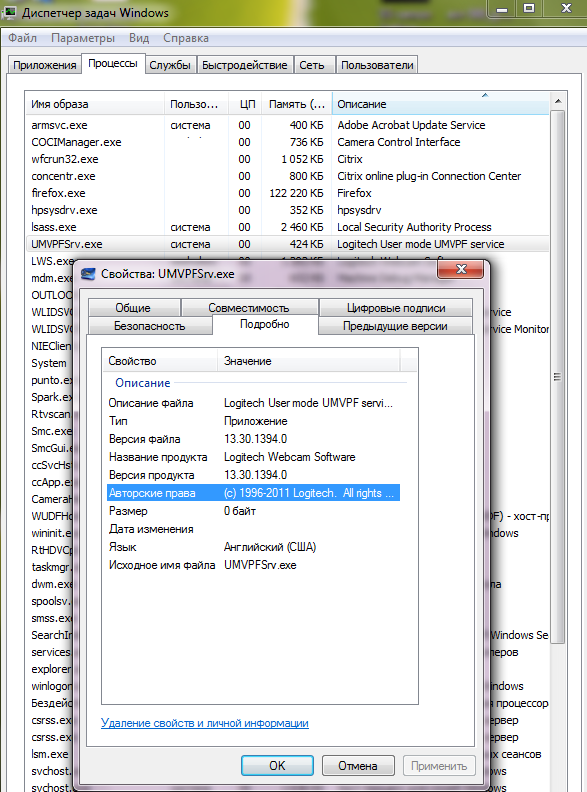Select the lsass.exe process row

coord(287,227)
